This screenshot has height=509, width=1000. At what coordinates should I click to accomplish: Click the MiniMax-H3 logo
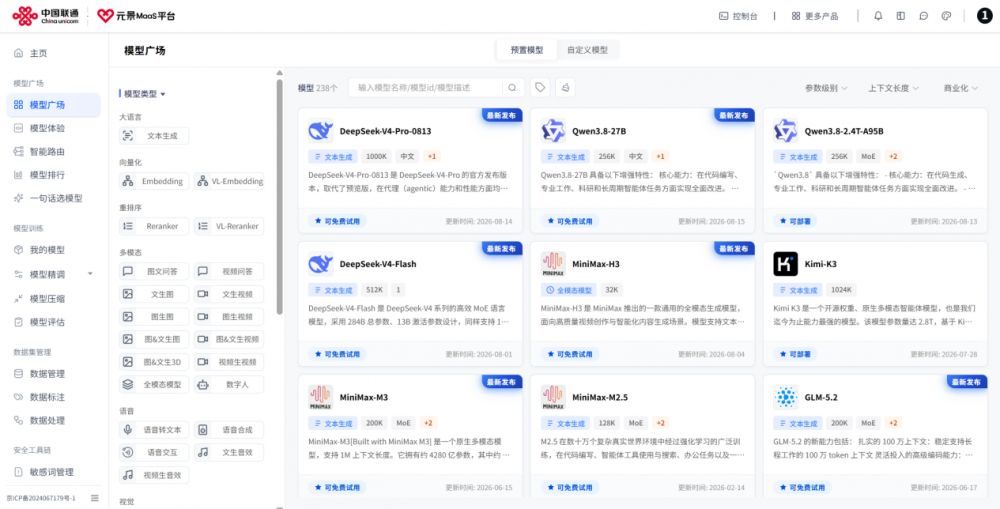pyautogui.click(x=553, y=263)
